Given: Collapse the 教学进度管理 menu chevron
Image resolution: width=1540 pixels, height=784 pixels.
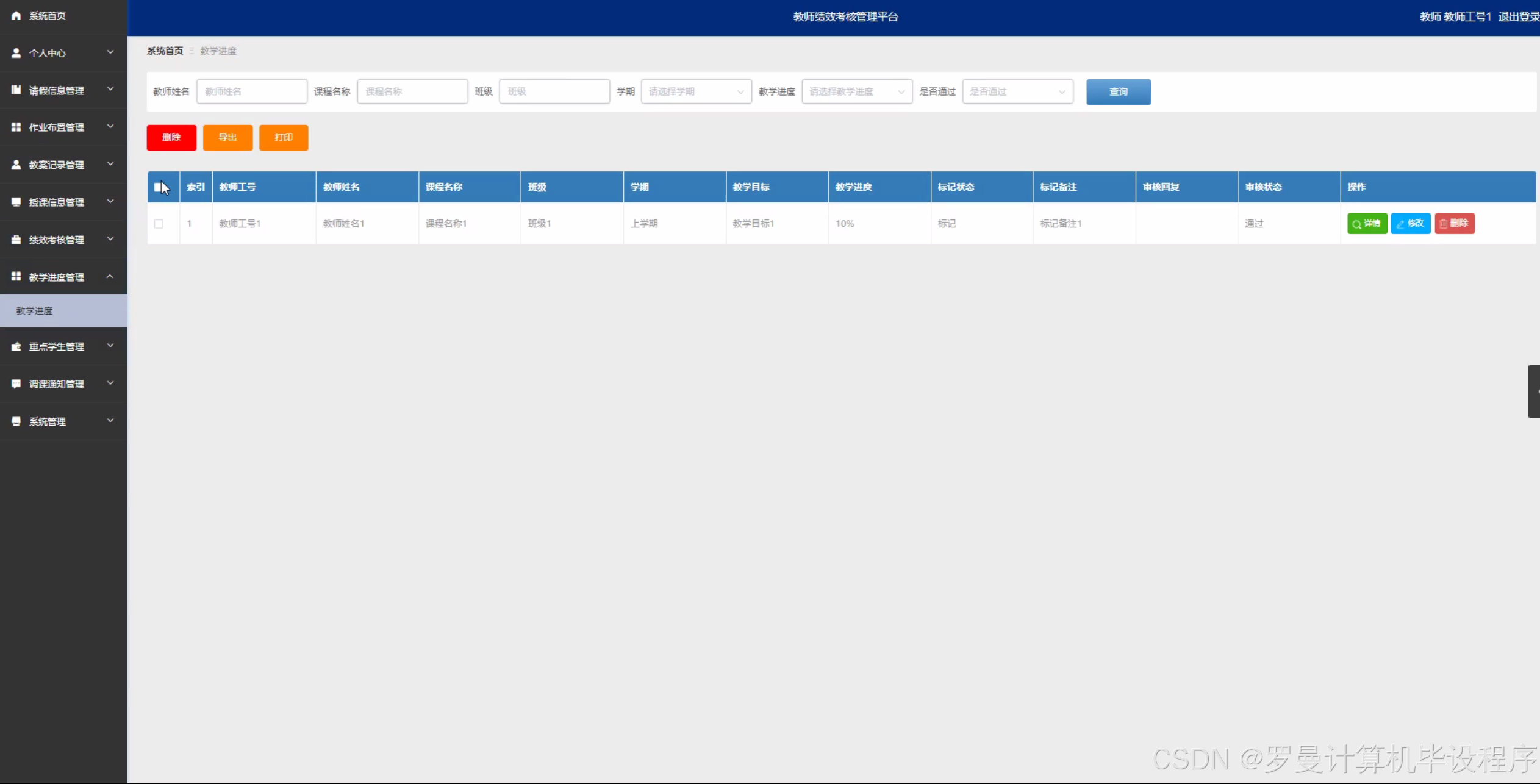Looking at the screenshot, I should point(110,277).
